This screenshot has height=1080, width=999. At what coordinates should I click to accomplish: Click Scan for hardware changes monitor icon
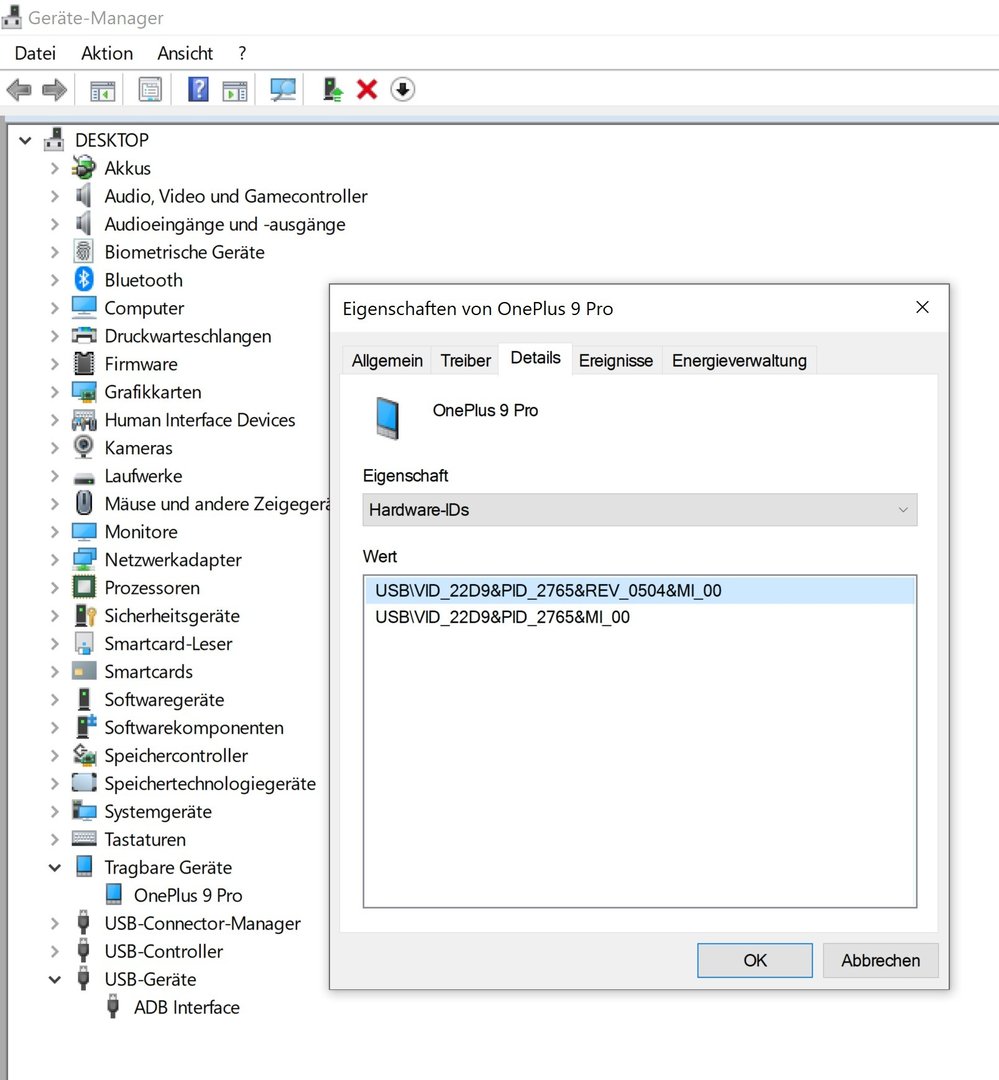click(283, 90)
